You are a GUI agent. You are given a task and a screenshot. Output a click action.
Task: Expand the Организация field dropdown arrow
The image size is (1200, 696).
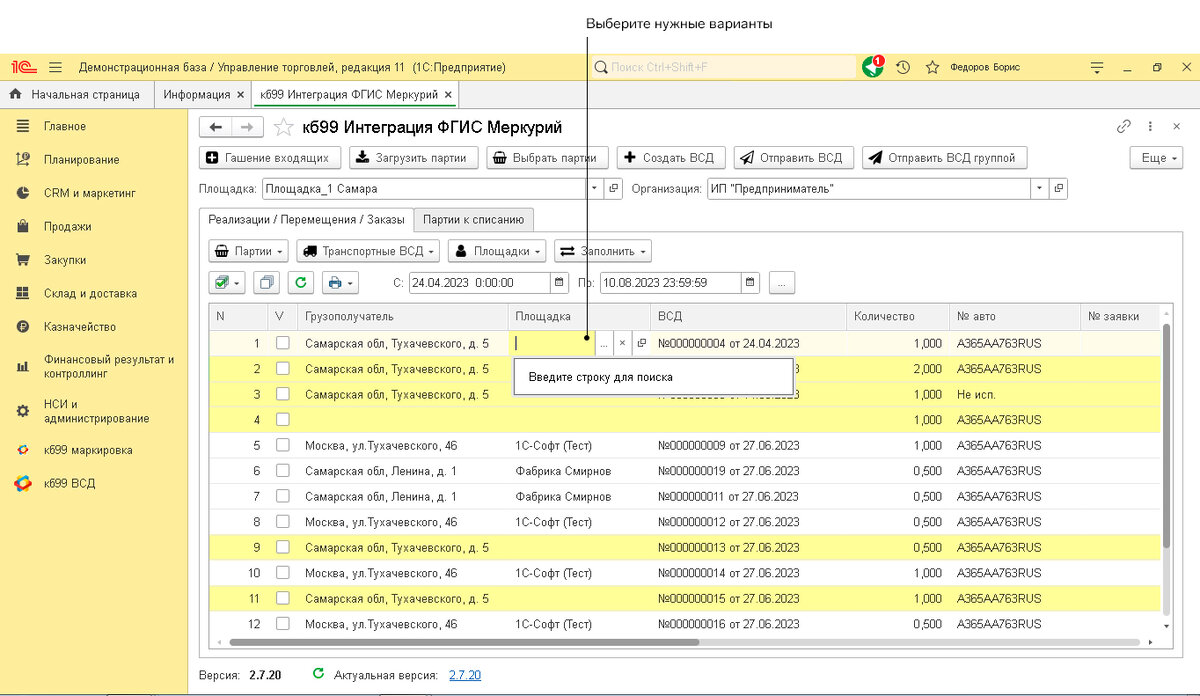coord(1040,188)
